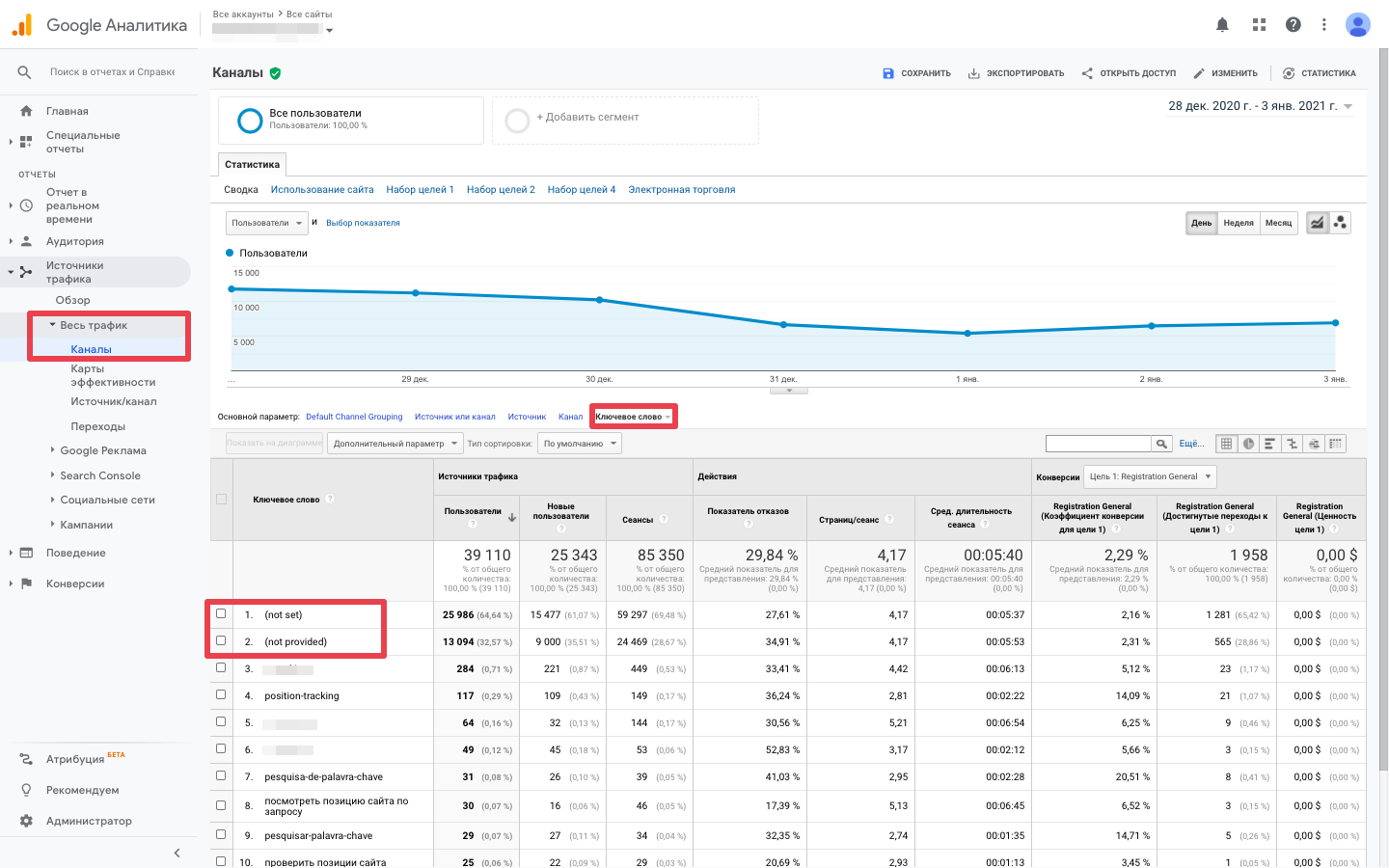Open Статистика insights button

(1319, 73)
